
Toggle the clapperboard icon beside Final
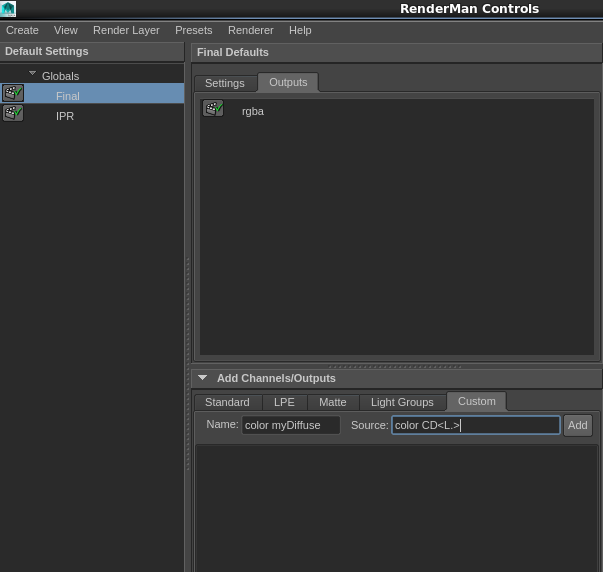[x=13, y=93]
